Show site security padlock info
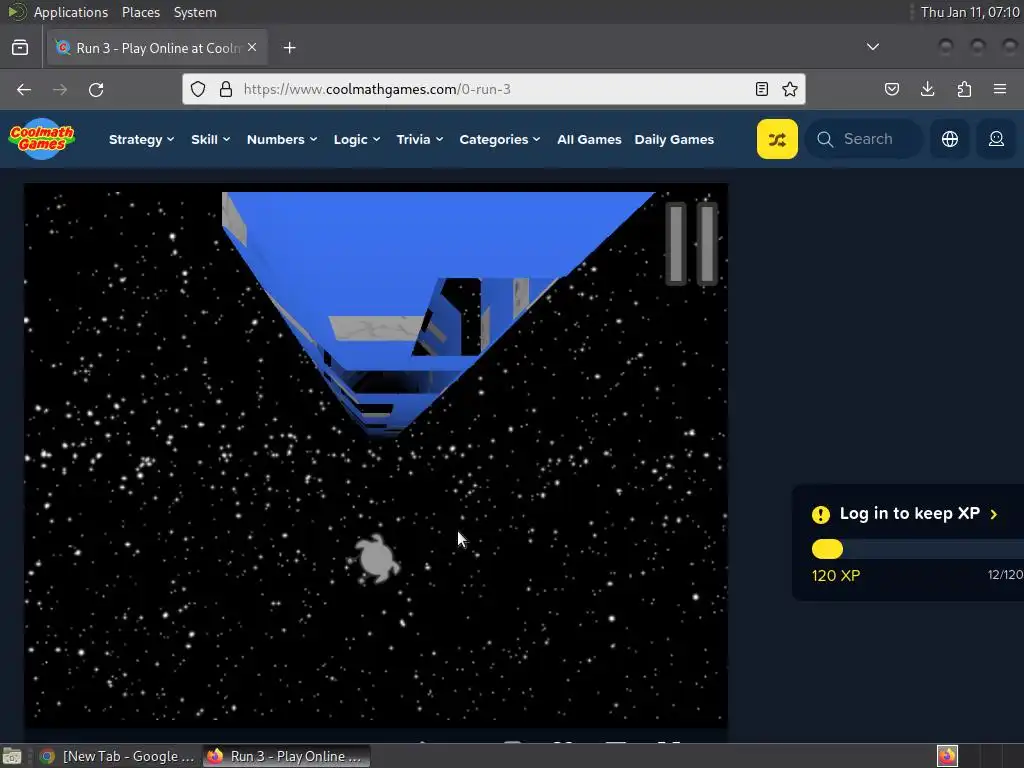Screen dimensions: 1024x768 [x=226, y=89]
